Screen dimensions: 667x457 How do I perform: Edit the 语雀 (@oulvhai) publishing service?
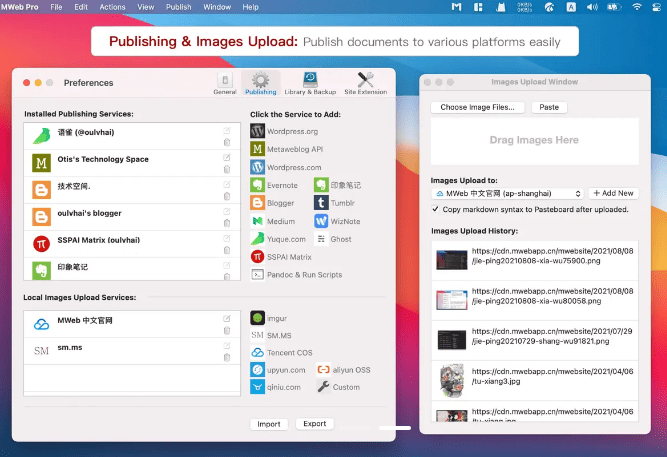pos(227,131)
